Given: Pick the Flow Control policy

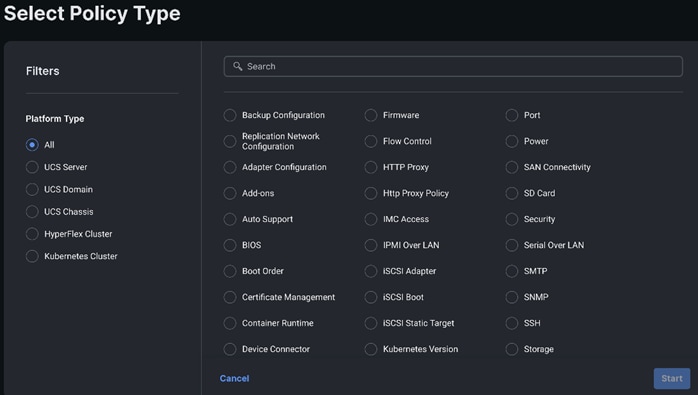Looking at the screenshot, I should pyautogui.click(x=371, y=141).
